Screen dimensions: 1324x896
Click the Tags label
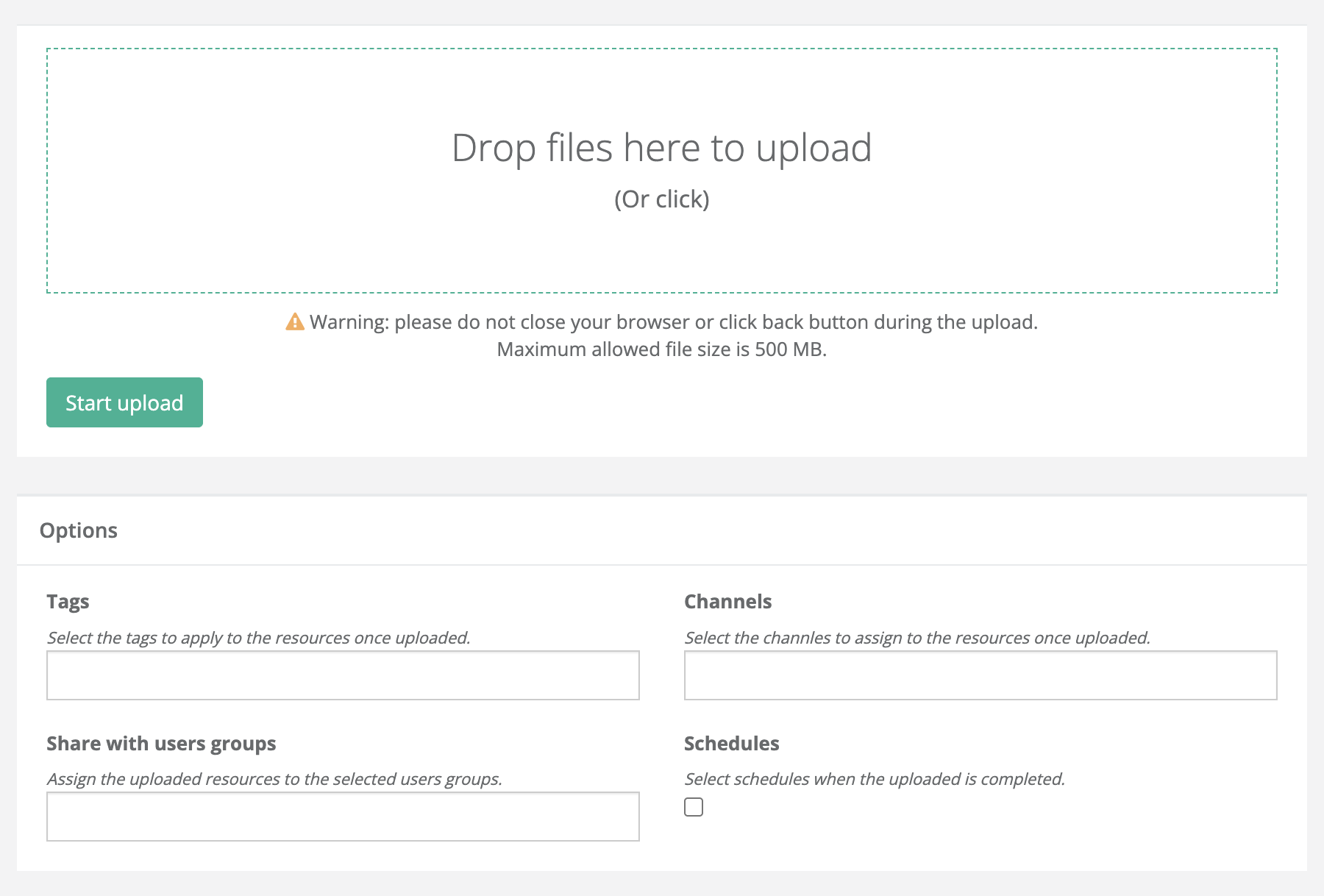(x=68, y=602)
